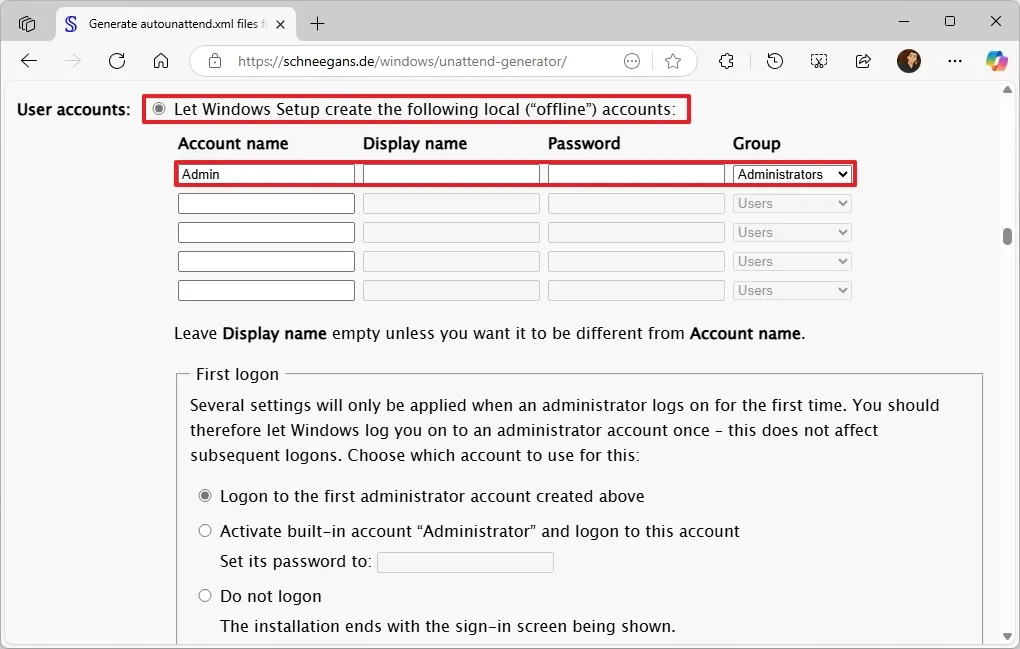Share this page

863,61
